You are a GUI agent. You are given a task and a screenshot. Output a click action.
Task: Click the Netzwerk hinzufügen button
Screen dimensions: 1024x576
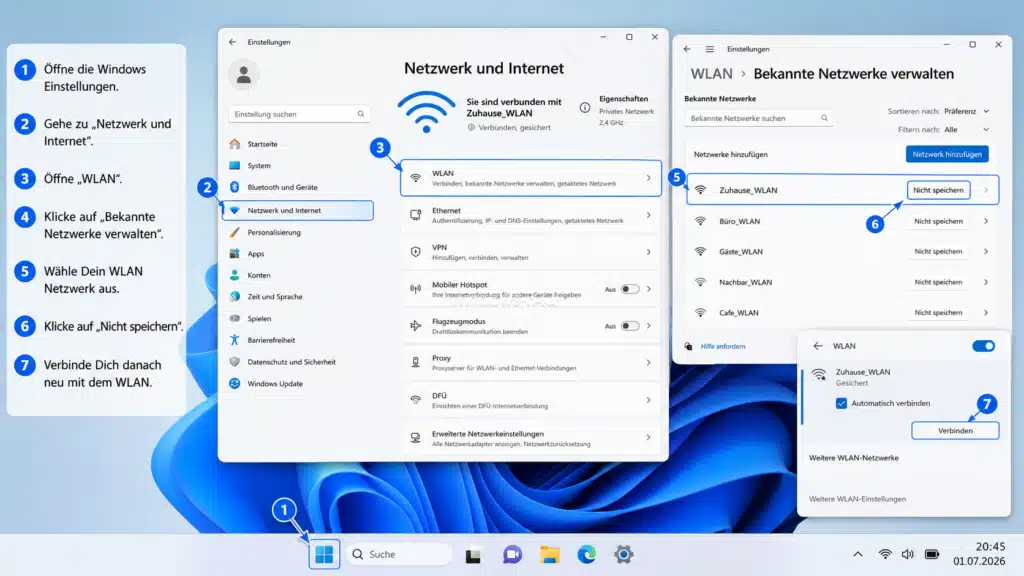(x=947, y=154)
